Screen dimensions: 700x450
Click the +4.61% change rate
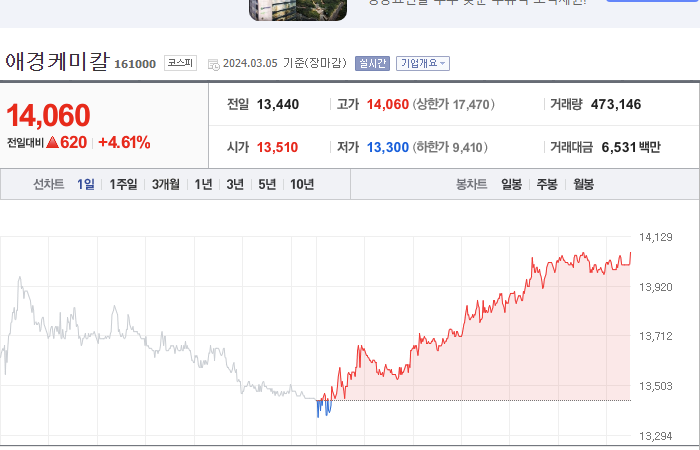[124, 142]
